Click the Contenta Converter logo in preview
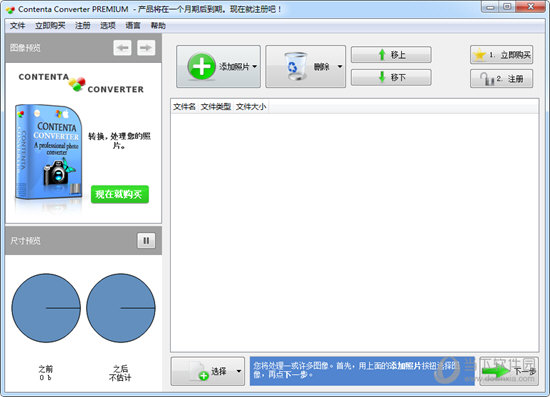Image resolution: width=550 pixels, height=397 pixels. (81, 83)
